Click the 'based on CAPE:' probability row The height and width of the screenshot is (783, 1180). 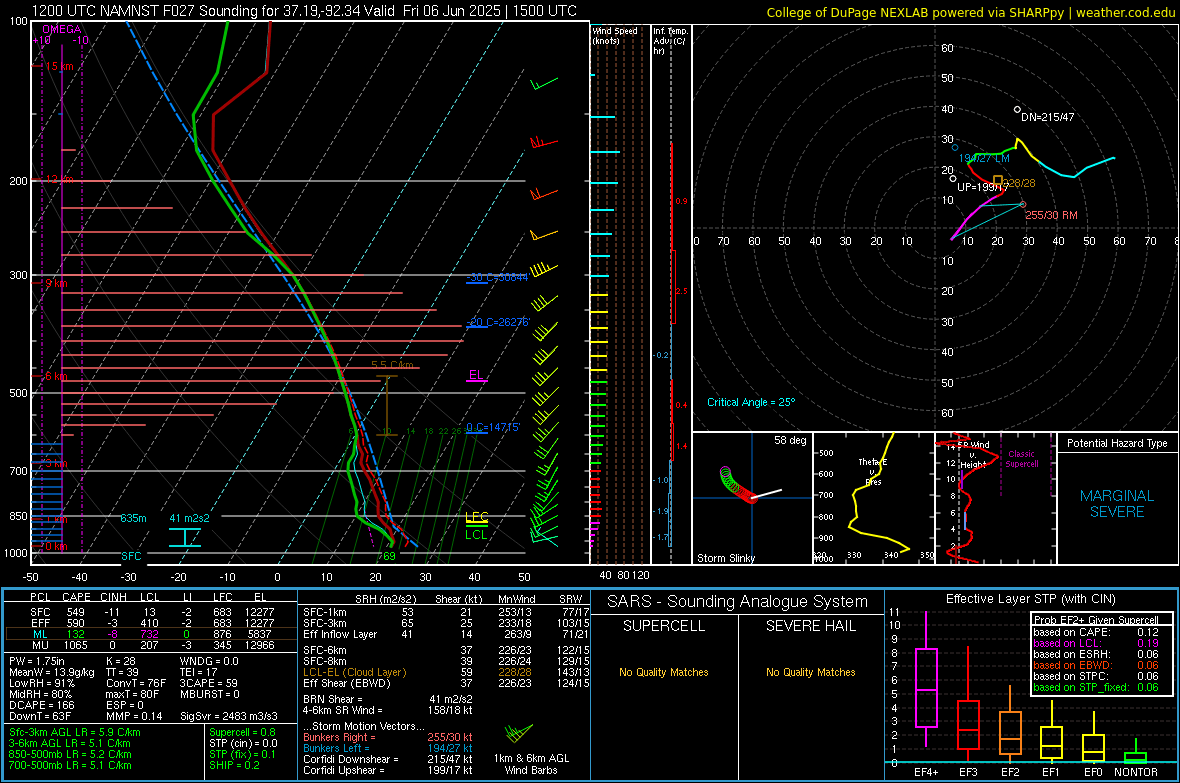(1096, 632)
